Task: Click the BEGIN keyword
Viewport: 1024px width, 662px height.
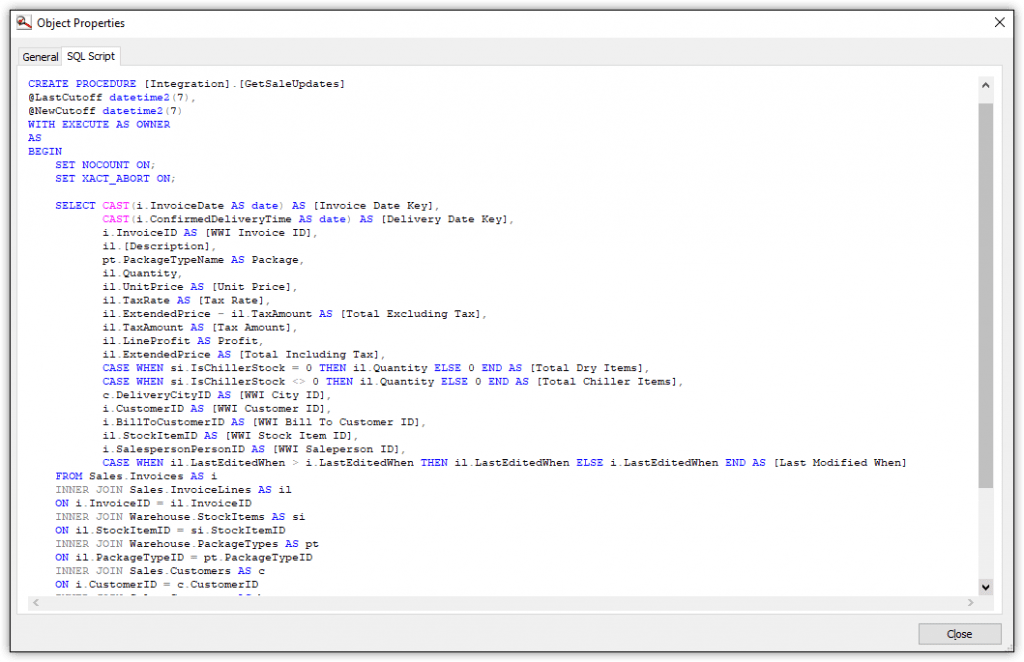Action: point(43,151)
